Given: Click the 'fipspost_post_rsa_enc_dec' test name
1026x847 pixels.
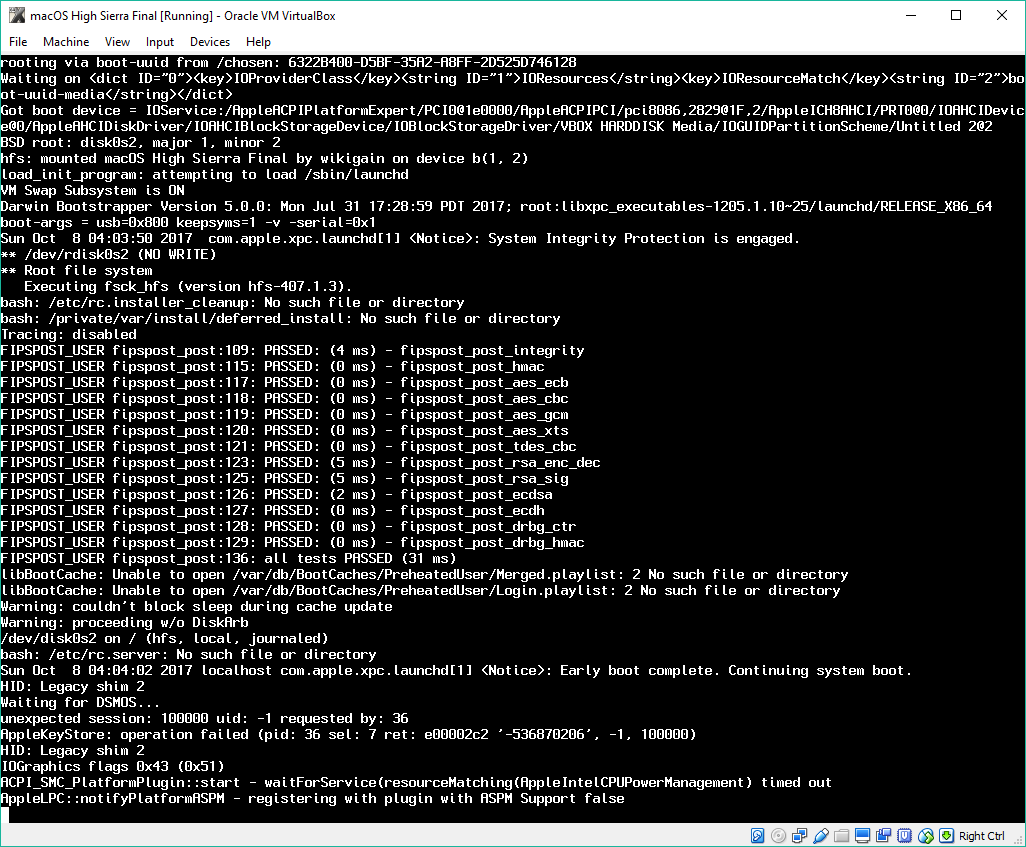Looking at the screenshot, I should [500, 462].
